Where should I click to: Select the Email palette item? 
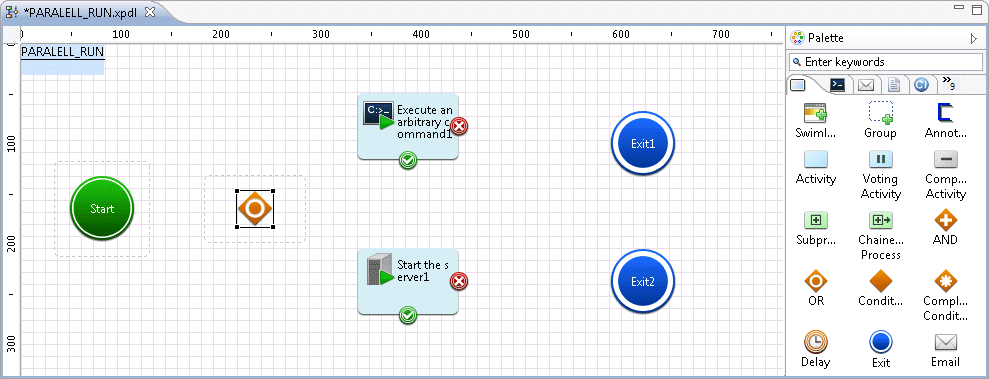click(945, 350)
